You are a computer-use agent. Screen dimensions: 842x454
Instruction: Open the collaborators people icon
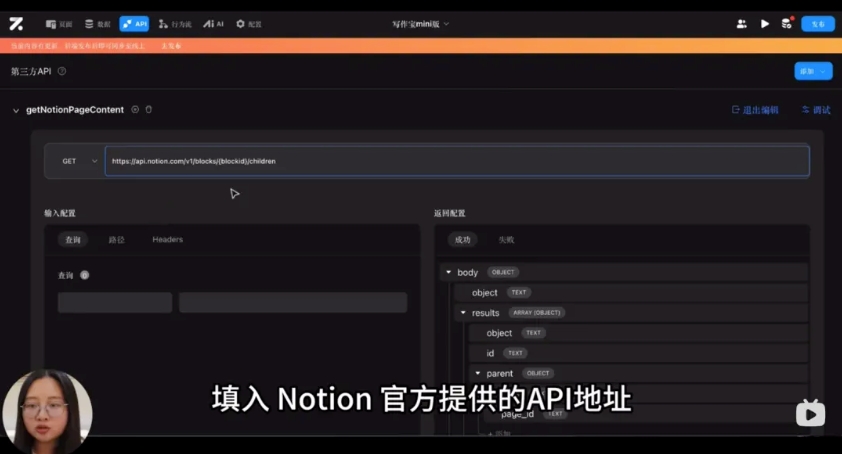[x=742, y=24]
